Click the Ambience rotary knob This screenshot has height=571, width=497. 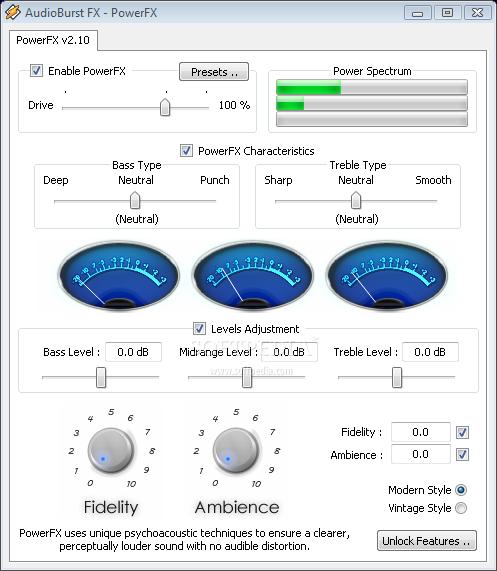pos(236,451)
